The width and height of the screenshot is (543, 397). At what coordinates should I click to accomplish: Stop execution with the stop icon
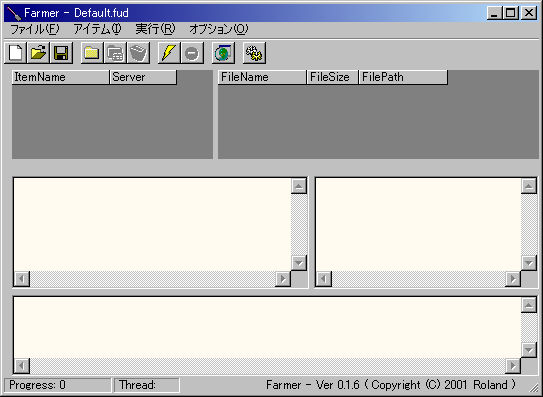[x=192, y=53]
